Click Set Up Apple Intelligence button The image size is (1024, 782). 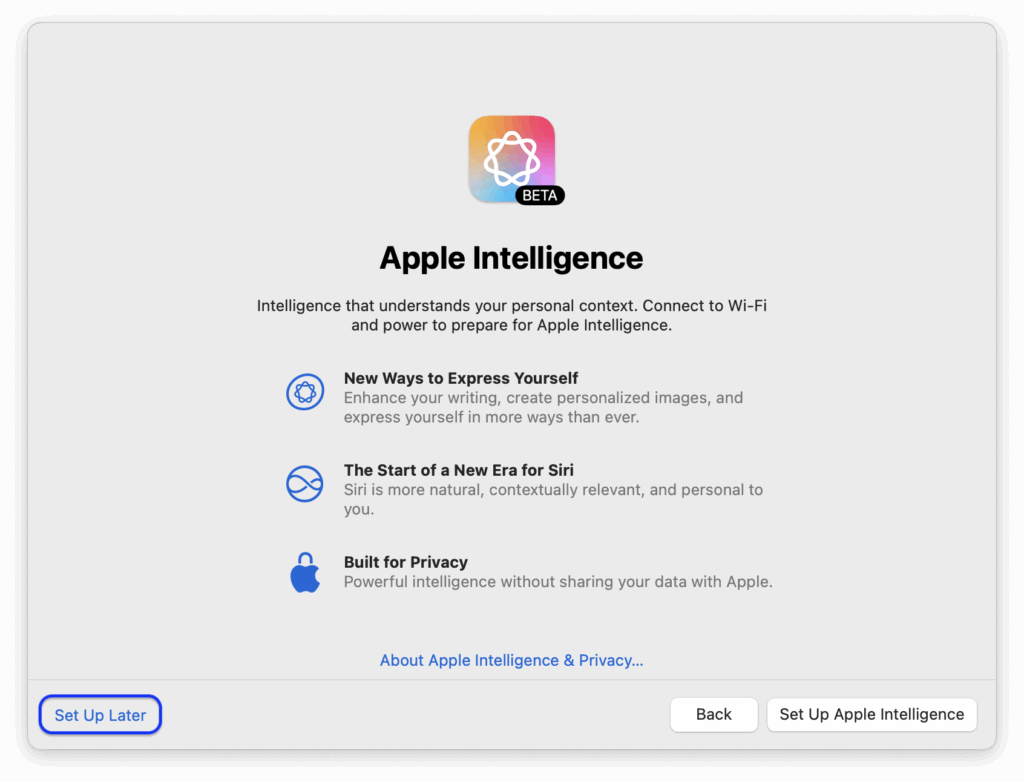(872, 715)
